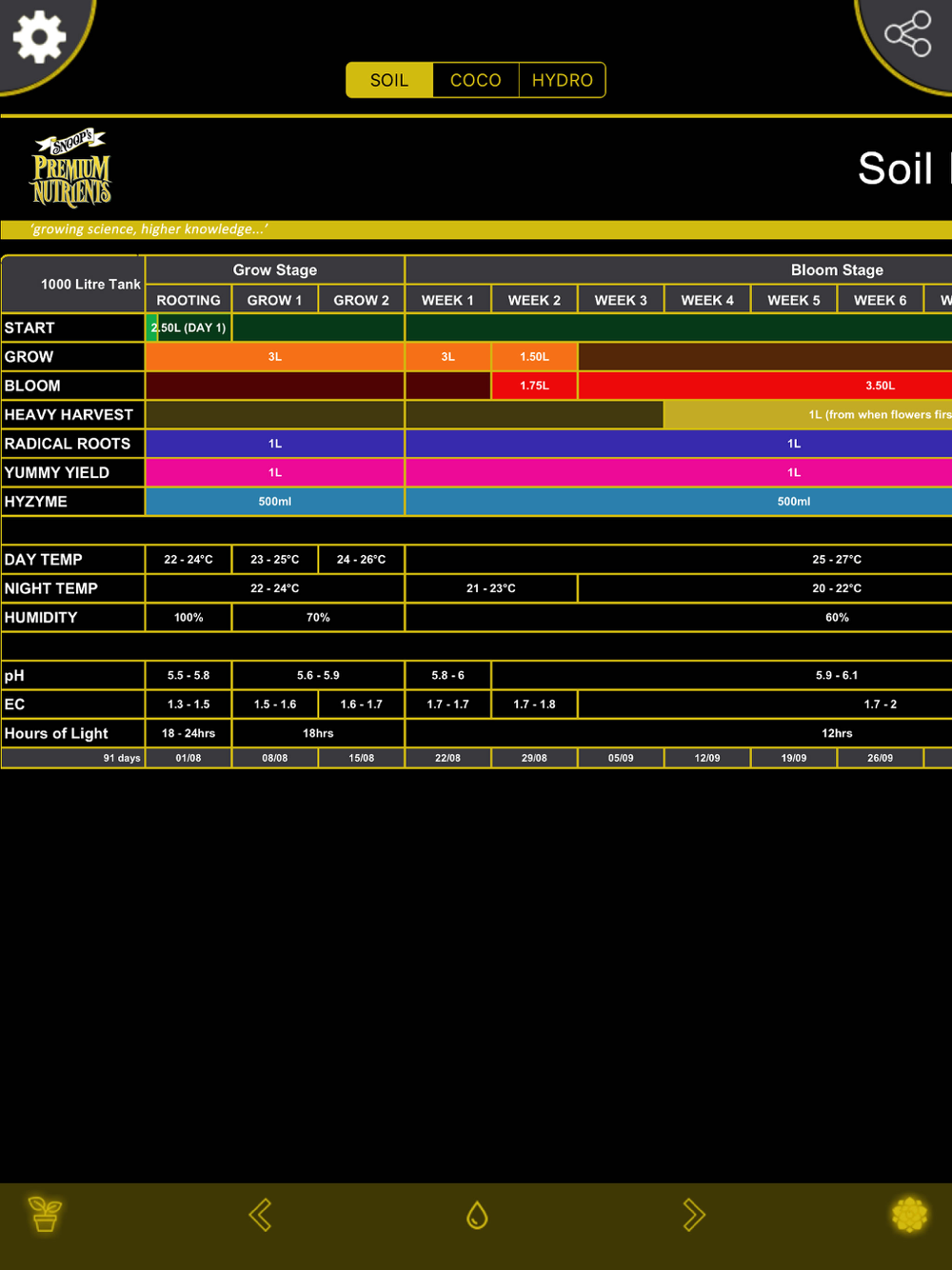This screenshot has width=952, height=1270.
Task: Select the WEEK 2 column header
Action: tap(535, 300)
